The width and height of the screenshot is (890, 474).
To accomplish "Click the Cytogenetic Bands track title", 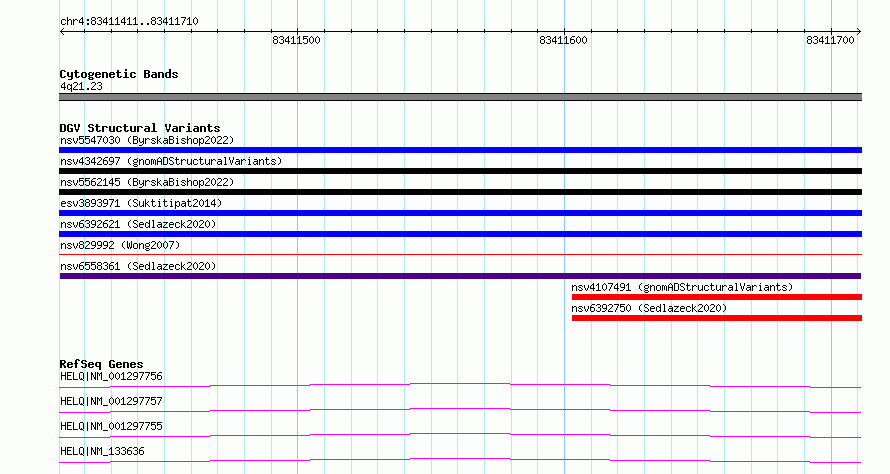I will coord(119,74).
